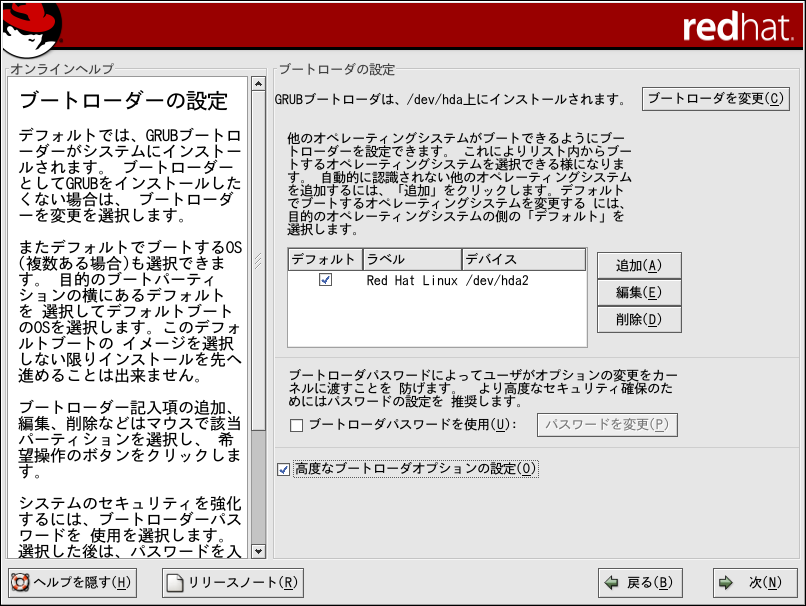Click the Red Hat shadowman logo icon
806x606 pixels.
[x=31, y=27]
